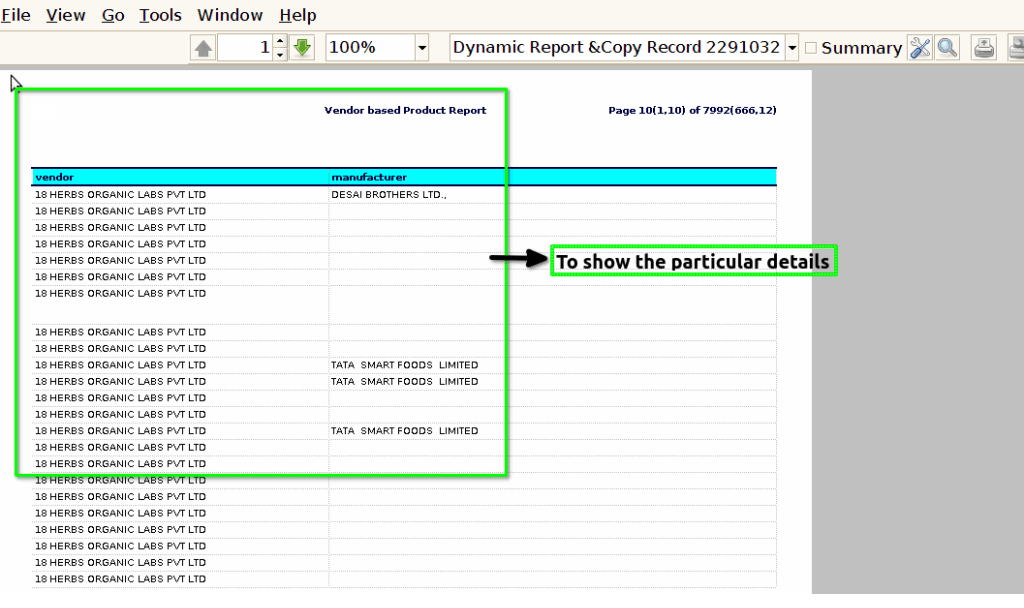This screenshot has height=608, width=1024.
Task: Open the magnifier search icon
Action: [947, 48]
